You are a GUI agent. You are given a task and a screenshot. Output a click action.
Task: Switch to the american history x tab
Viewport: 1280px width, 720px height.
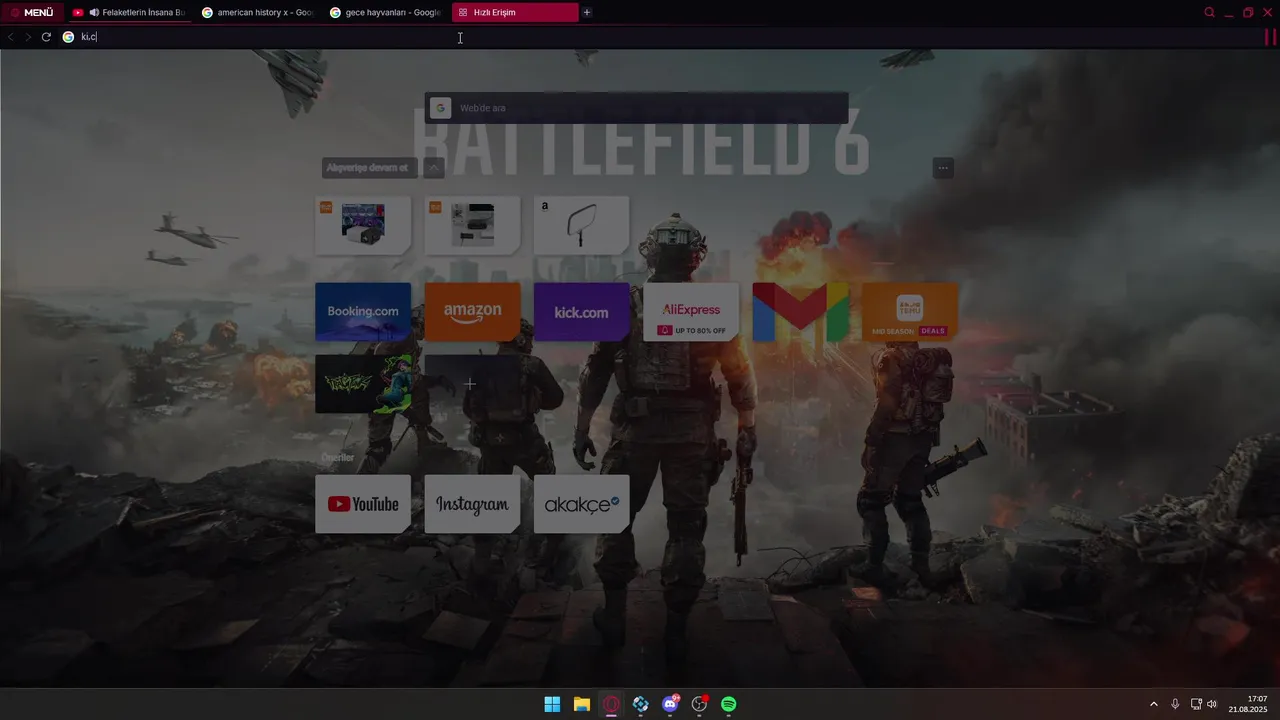click(257, 12)
